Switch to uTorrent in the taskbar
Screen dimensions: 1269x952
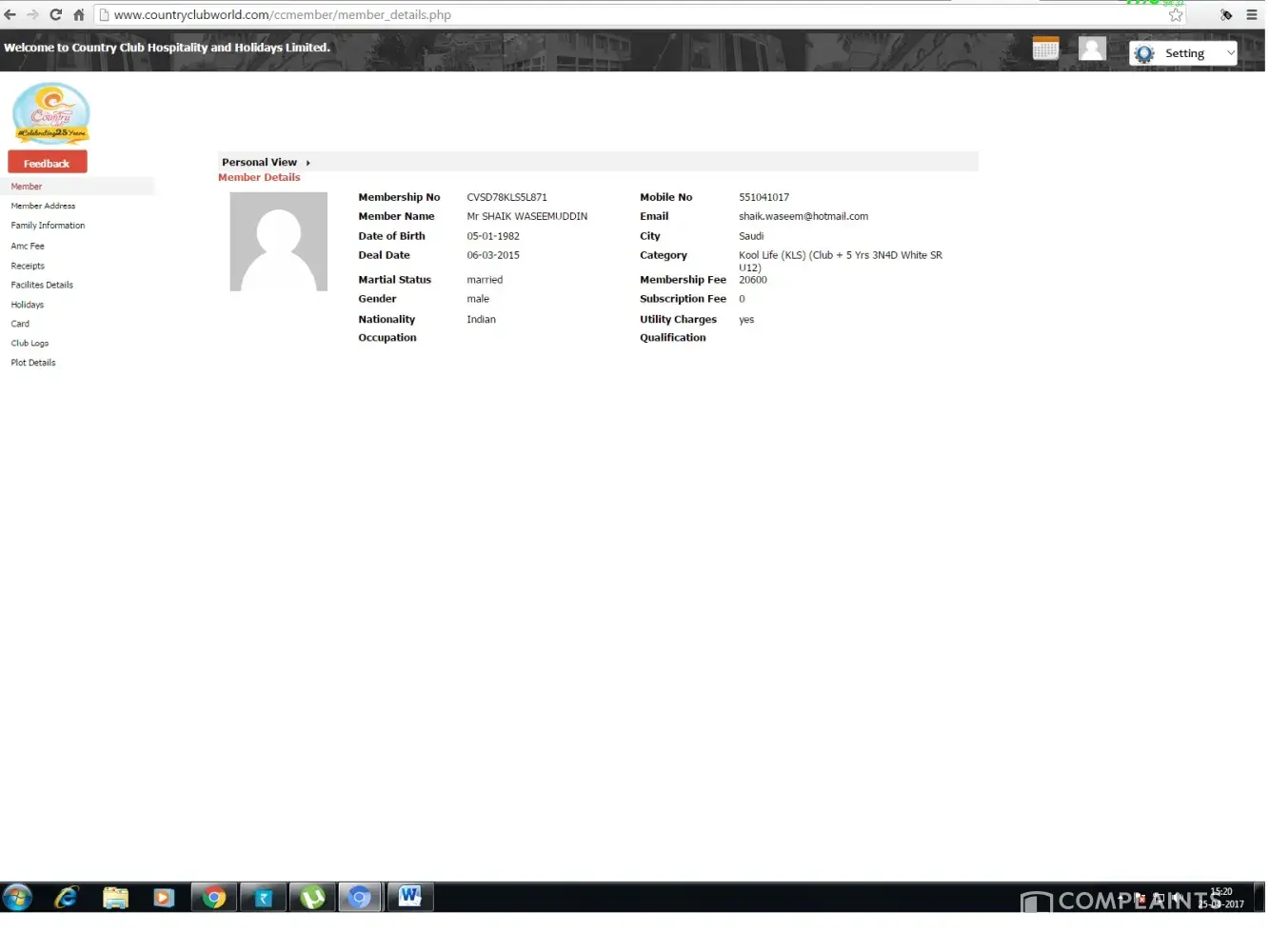[313, 898]
